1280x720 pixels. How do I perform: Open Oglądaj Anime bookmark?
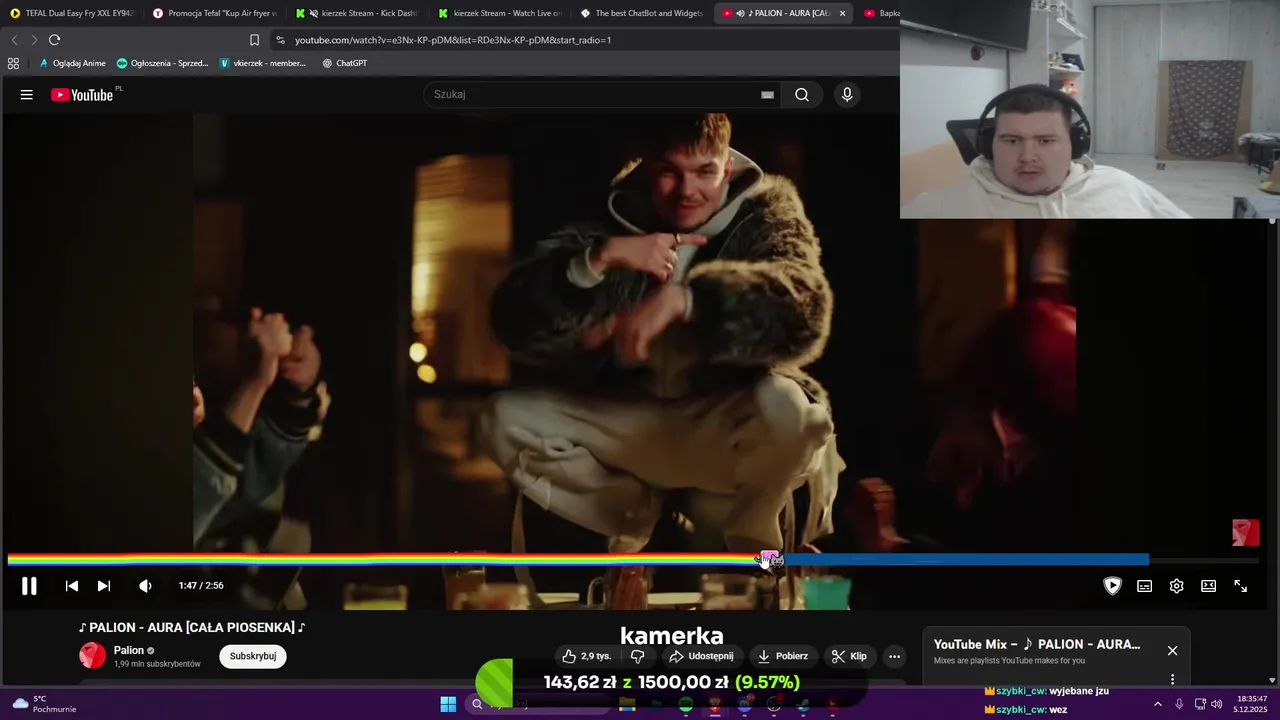coord(72,63)
